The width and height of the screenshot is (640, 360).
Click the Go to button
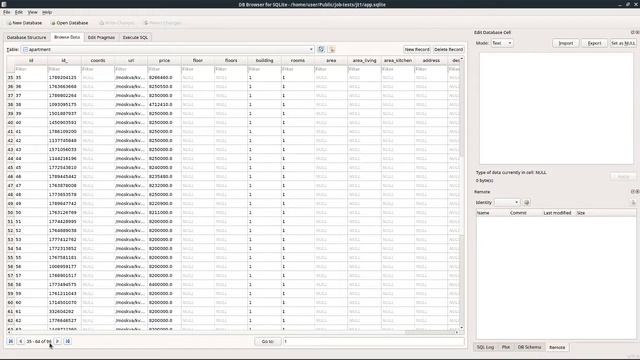point(268,341)
